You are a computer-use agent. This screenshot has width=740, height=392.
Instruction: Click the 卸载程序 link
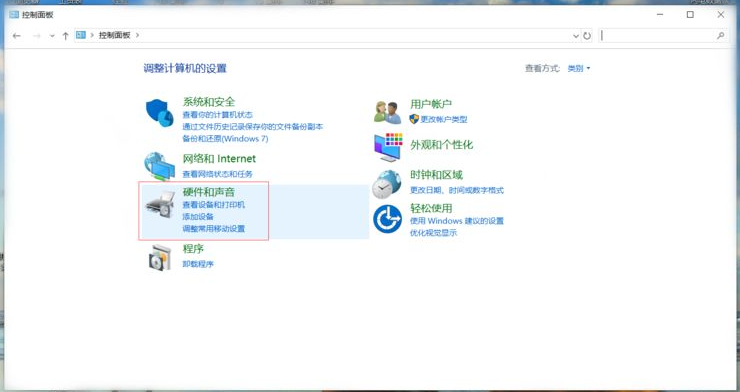click(x=198, y=264)
